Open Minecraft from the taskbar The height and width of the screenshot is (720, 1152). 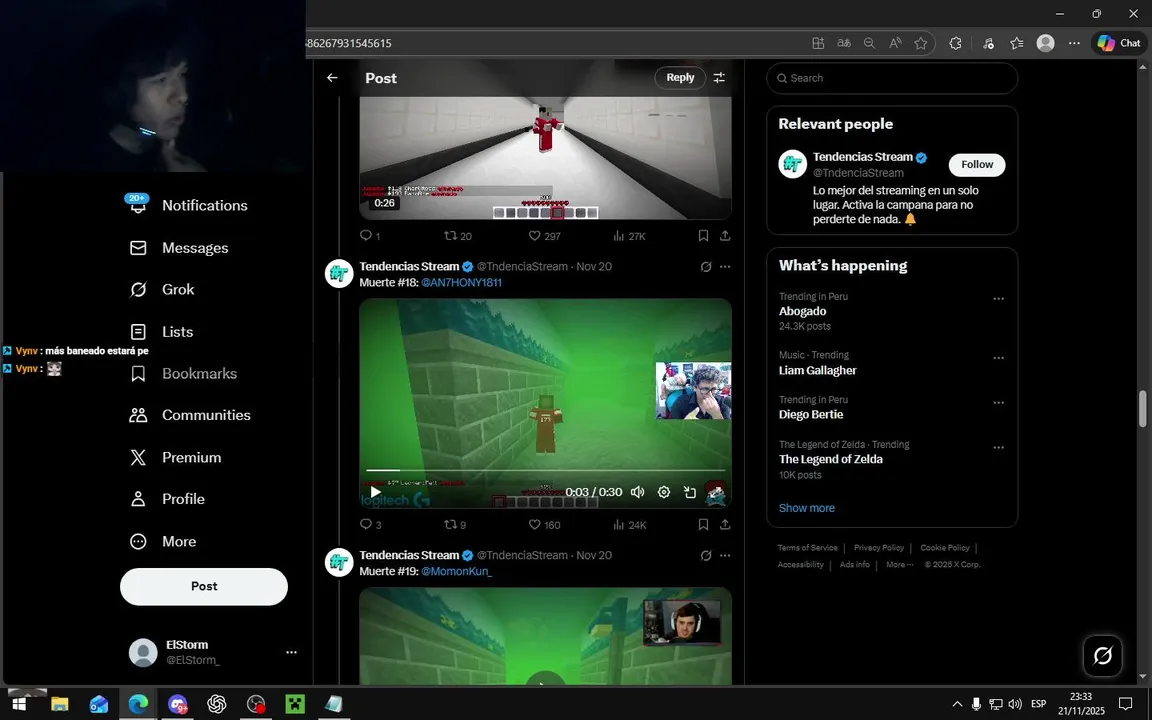click(x=295, y=704)
